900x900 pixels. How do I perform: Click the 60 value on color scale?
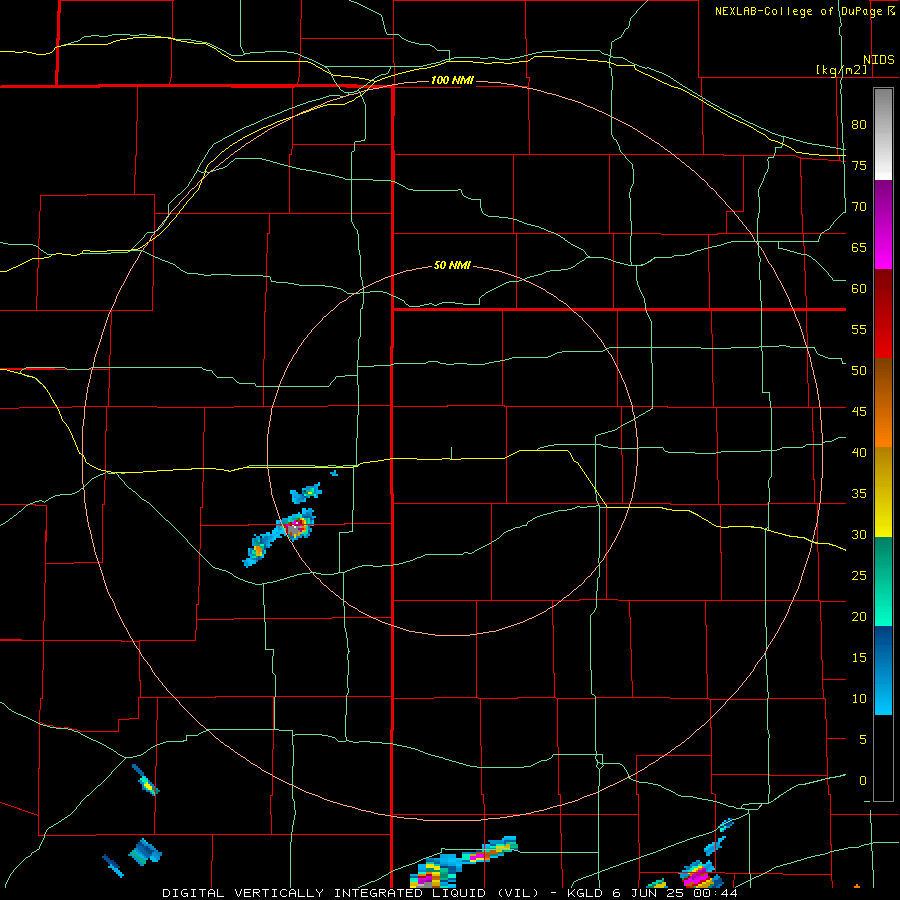click(x=859, y=289)
